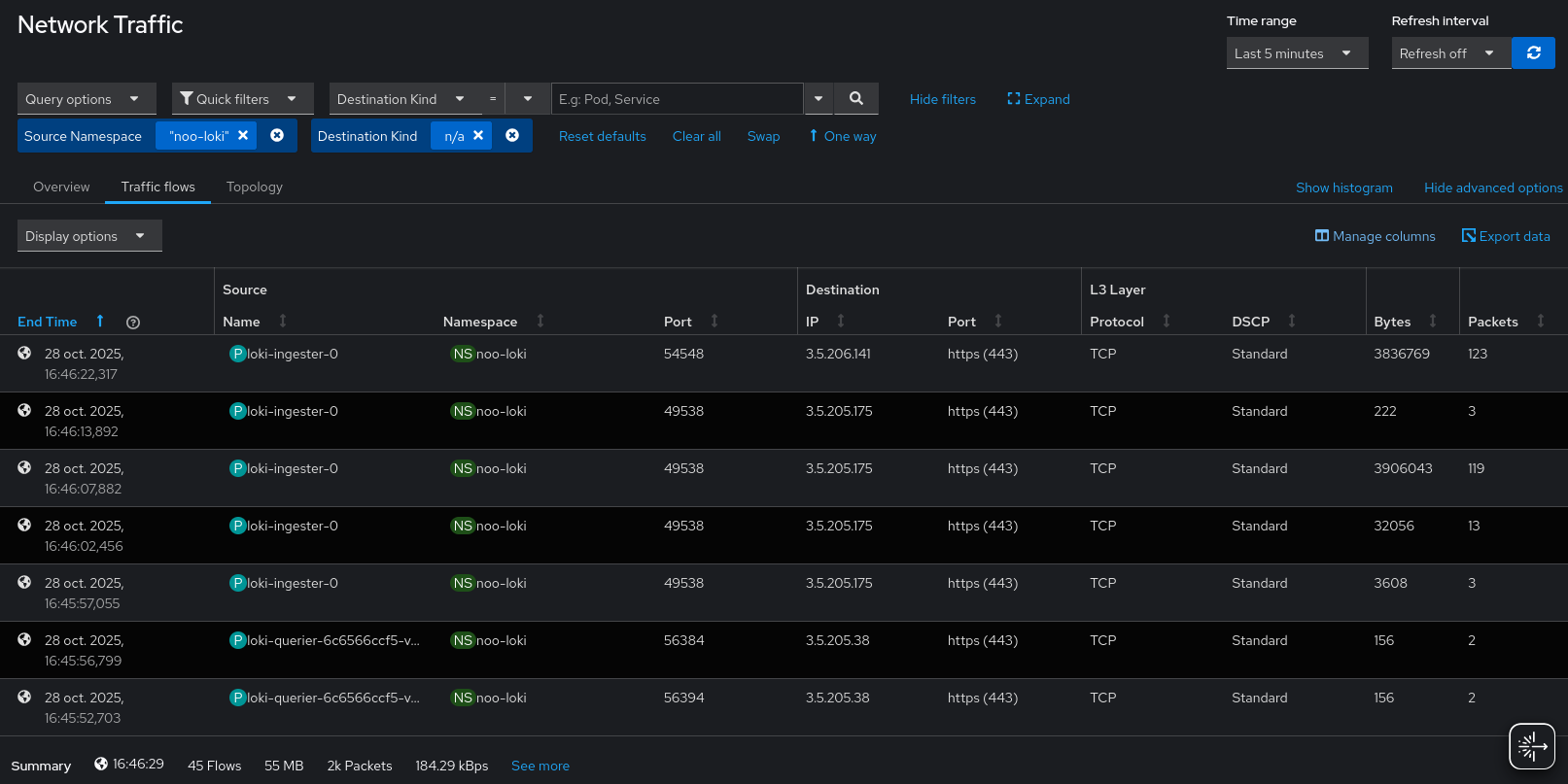Image resolution: width=1568 pixels, height=784 pixels.
Task: Delete the Destination Kind filter group
Action: click(512, 136)
